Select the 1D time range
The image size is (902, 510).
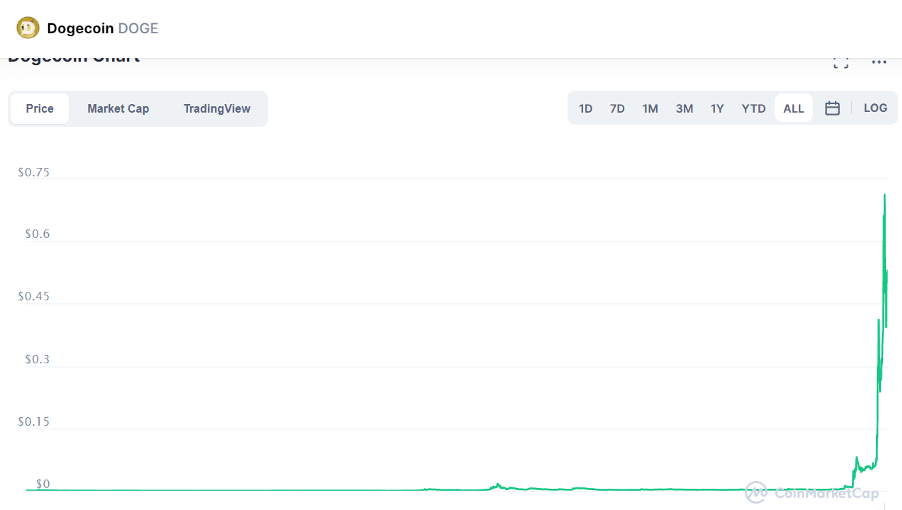coord(586,109)
